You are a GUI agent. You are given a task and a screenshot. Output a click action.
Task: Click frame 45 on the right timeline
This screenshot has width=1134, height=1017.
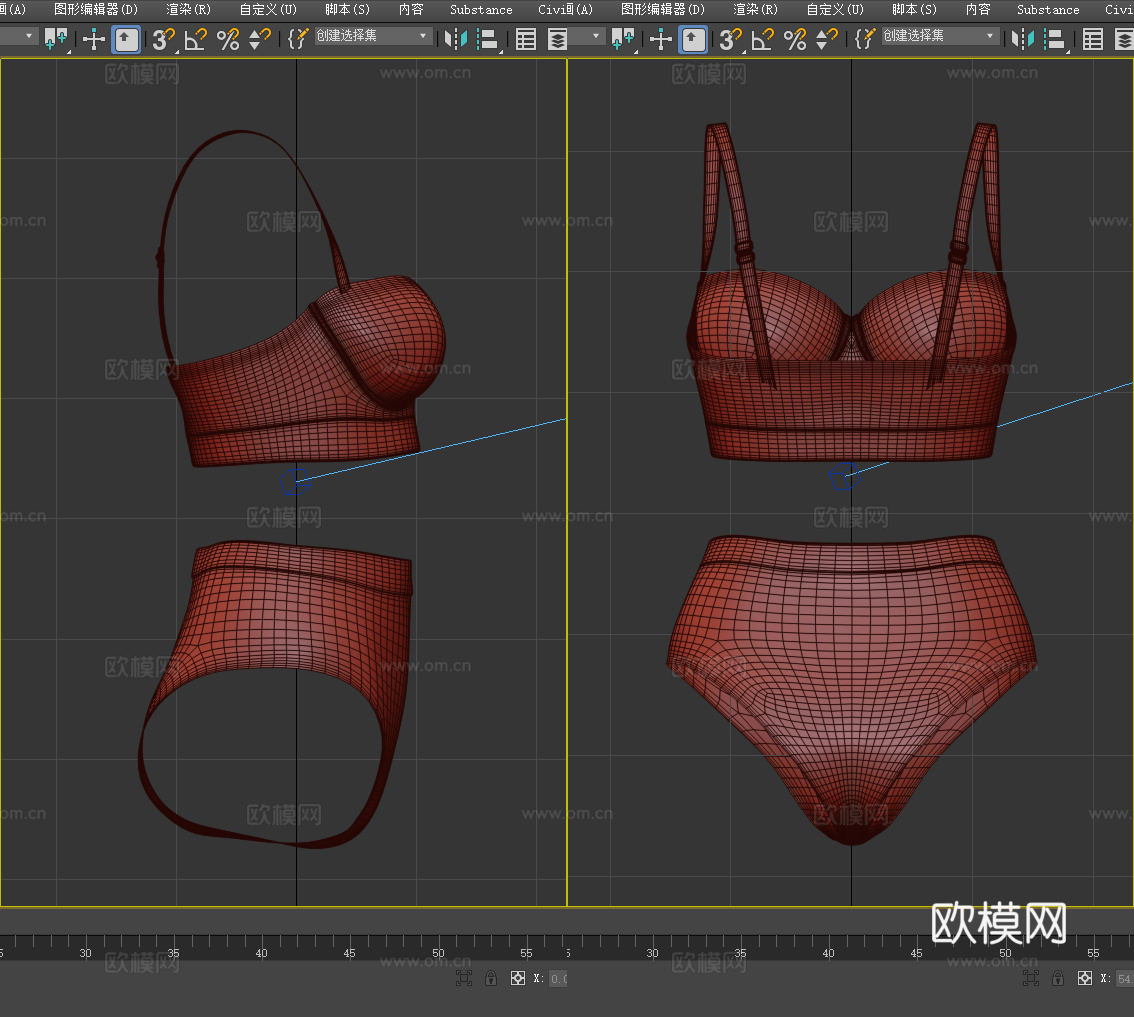916,953
